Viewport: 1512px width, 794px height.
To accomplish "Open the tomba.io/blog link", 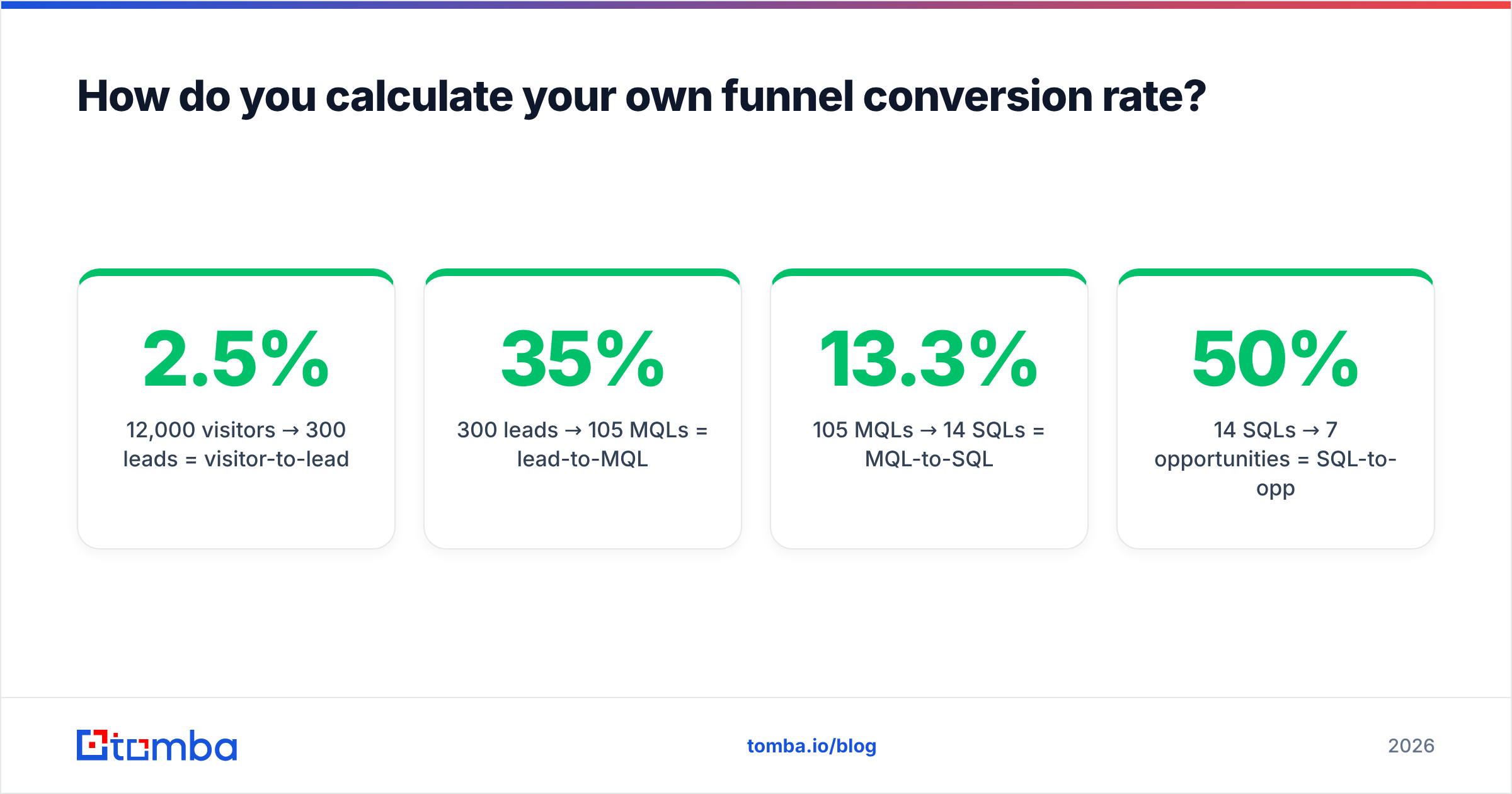I will tap(811, 746).
